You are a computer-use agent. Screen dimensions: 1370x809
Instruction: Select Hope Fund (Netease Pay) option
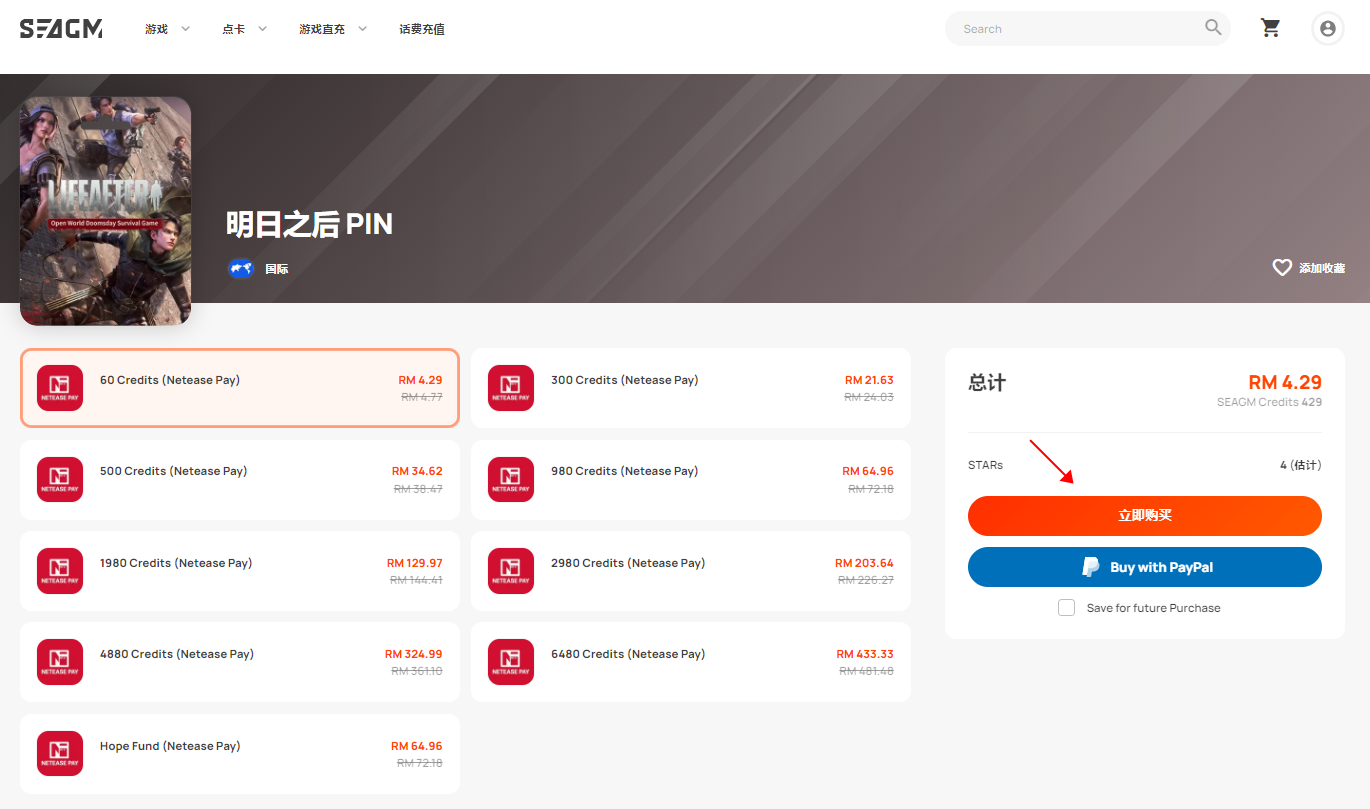(240, 754)
